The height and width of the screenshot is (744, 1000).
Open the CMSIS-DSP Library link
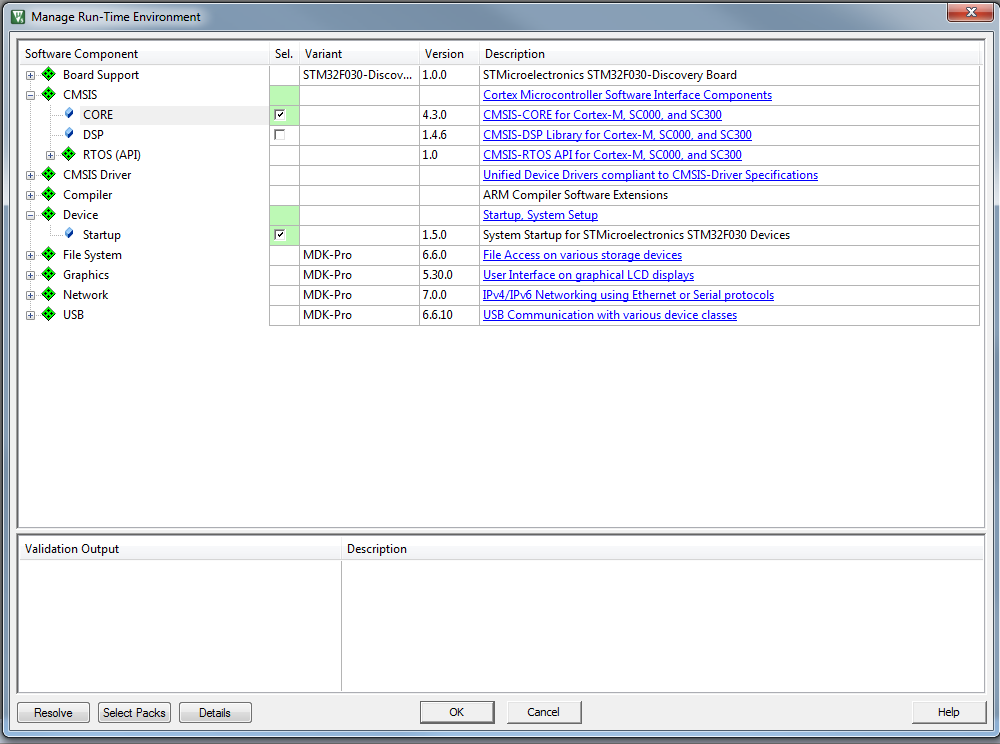(617, 135)
